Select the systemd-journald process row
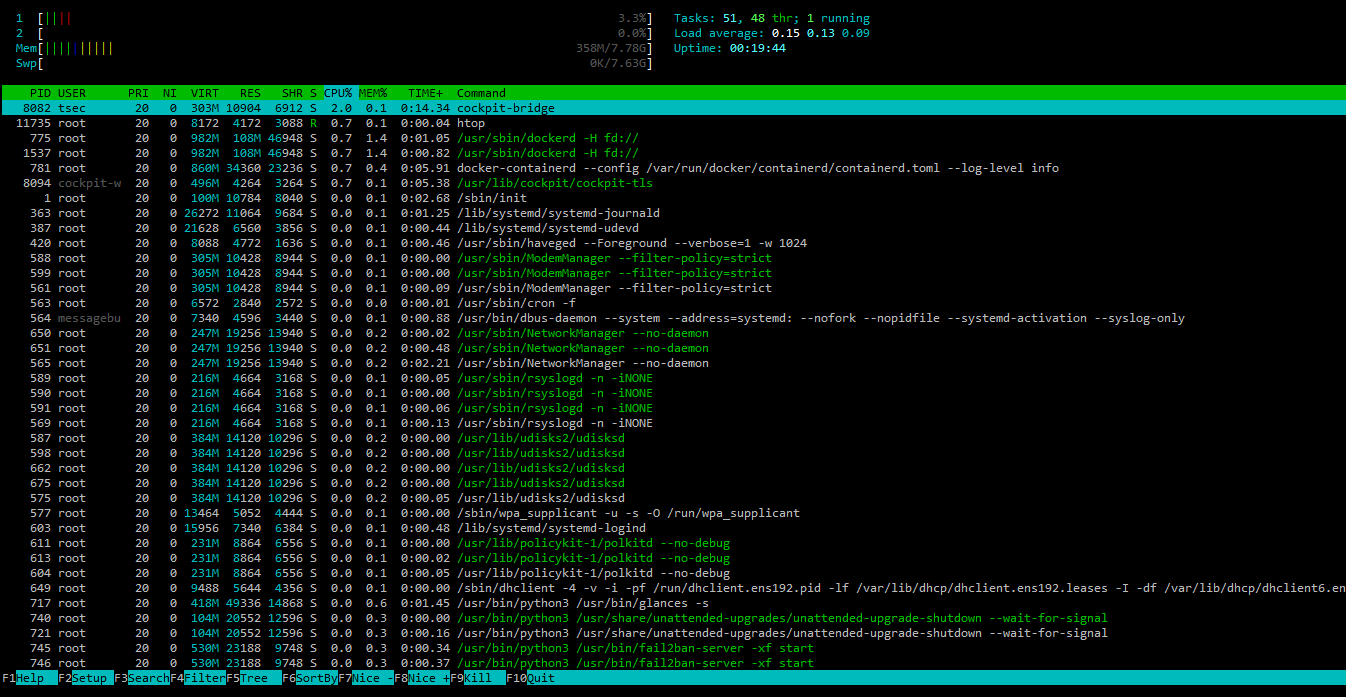The width and height of the screenshot is (1346, 697). [673, 213]
